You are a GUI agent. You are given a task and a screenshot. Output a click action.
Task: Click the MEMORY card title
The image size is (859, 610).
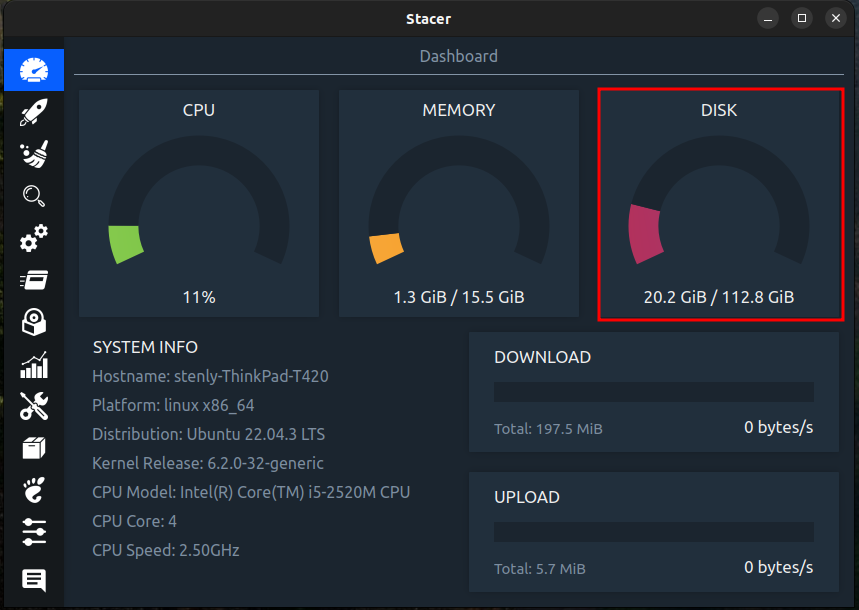tap(459, 110)
